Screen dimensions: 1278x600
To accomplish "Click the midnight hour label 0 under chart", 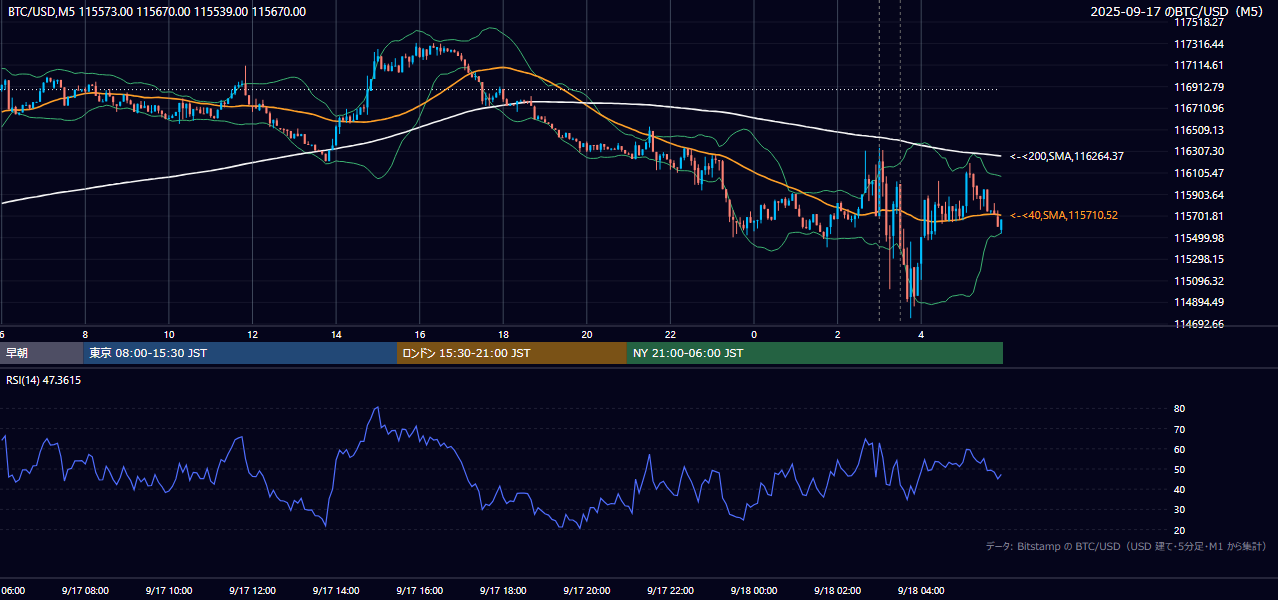I will [x=754, y=334].
